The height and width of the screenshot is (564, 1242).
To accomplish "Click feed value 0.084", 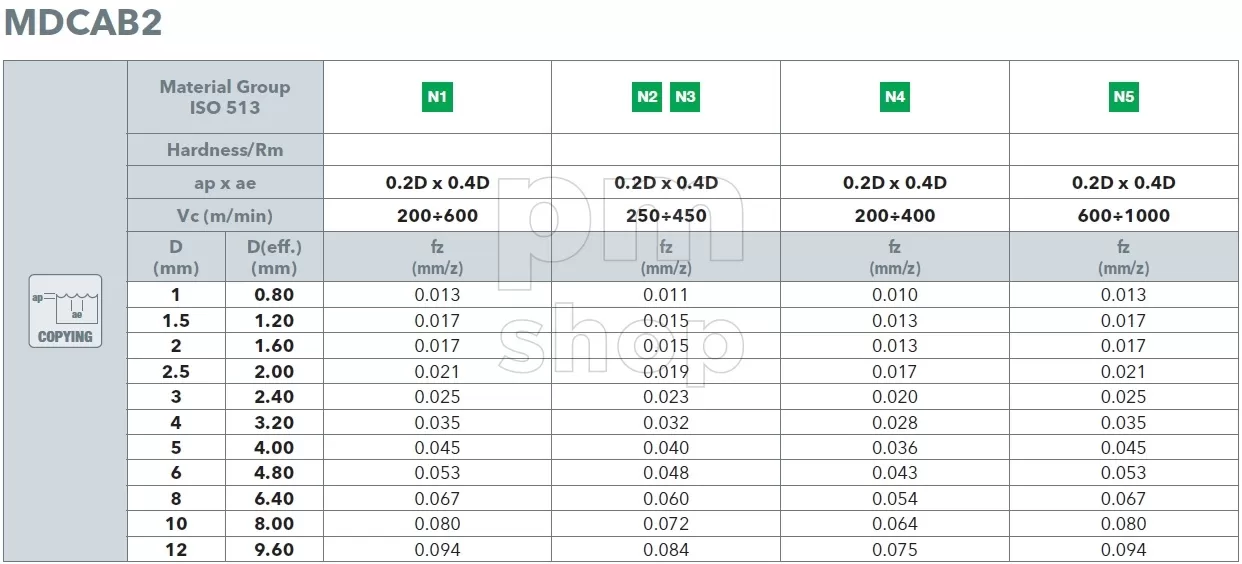I will [x=666, y=550].
